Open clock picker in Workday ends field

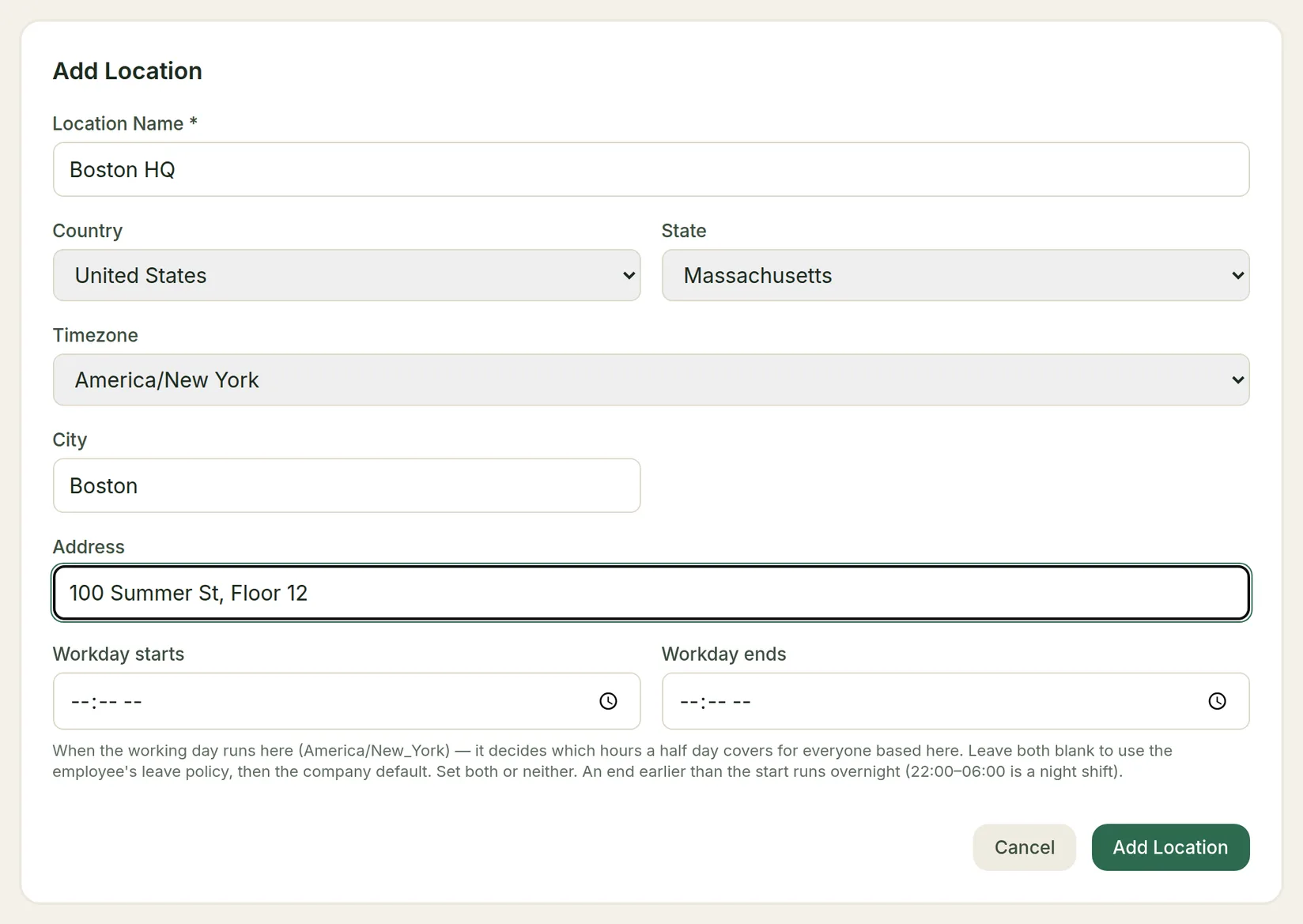coord(1217,701)
